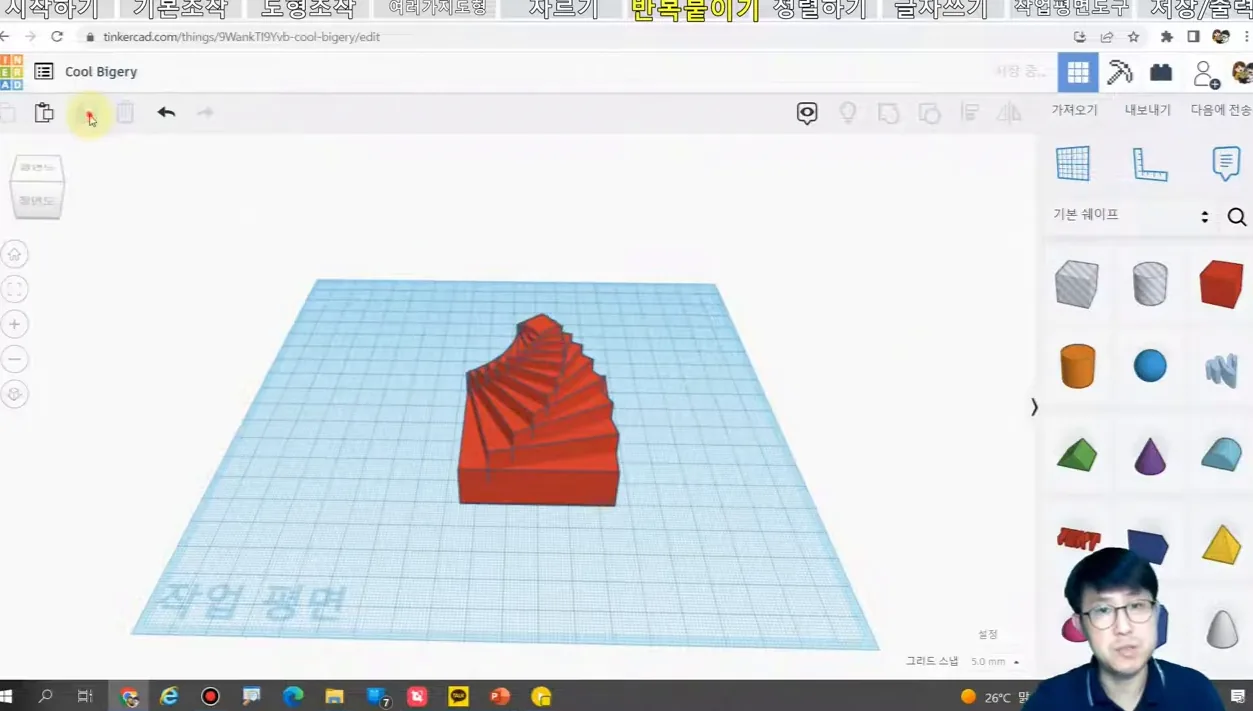
Task: Select the scribble shape
Action: point(1222,370)
